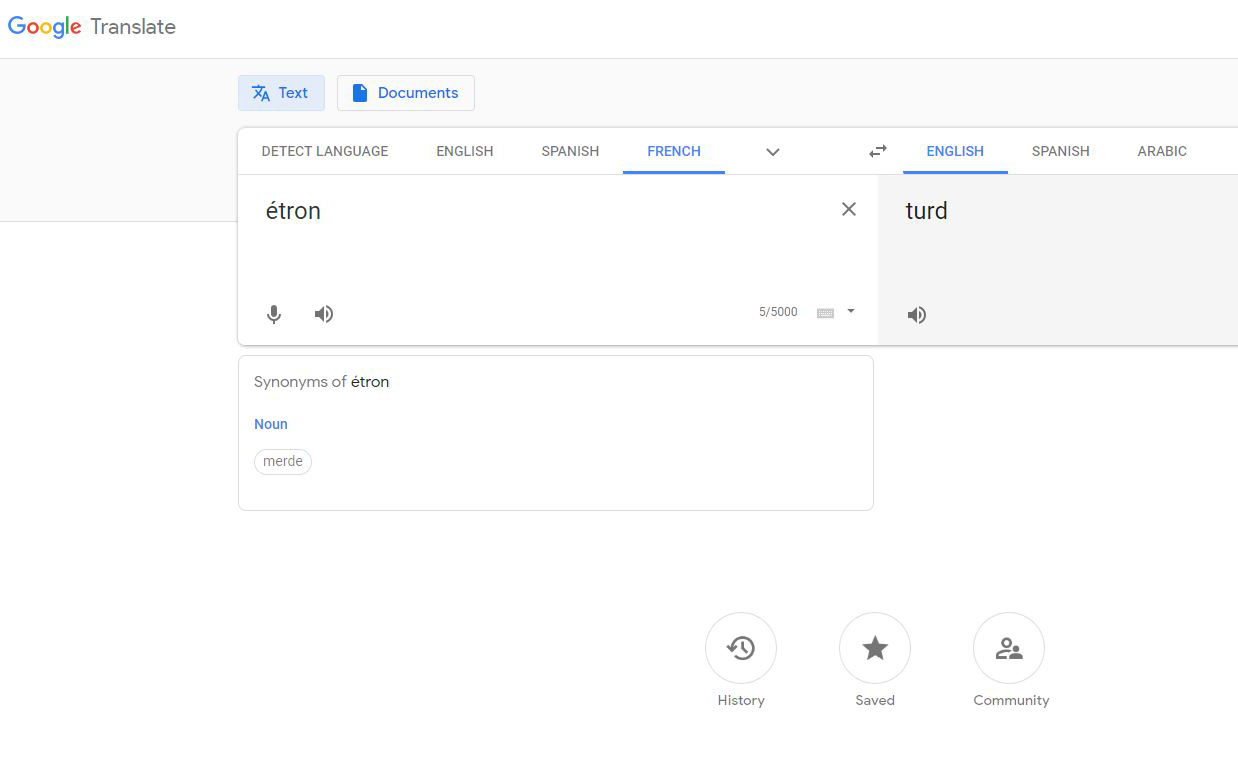
Task: Open the Saved star button
Action: 875,648
